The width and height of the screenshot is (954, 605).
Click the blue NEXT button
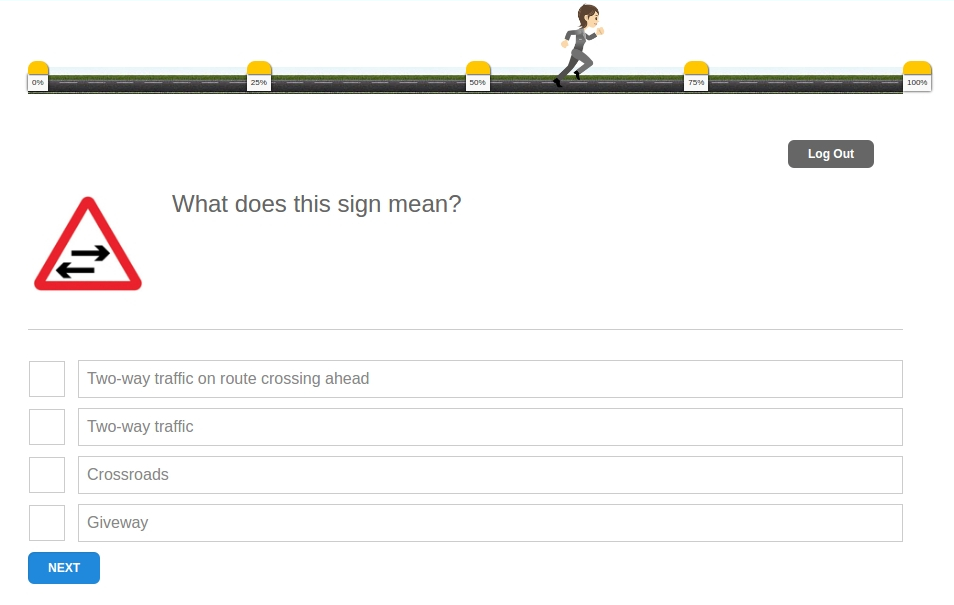coord(64,568)
